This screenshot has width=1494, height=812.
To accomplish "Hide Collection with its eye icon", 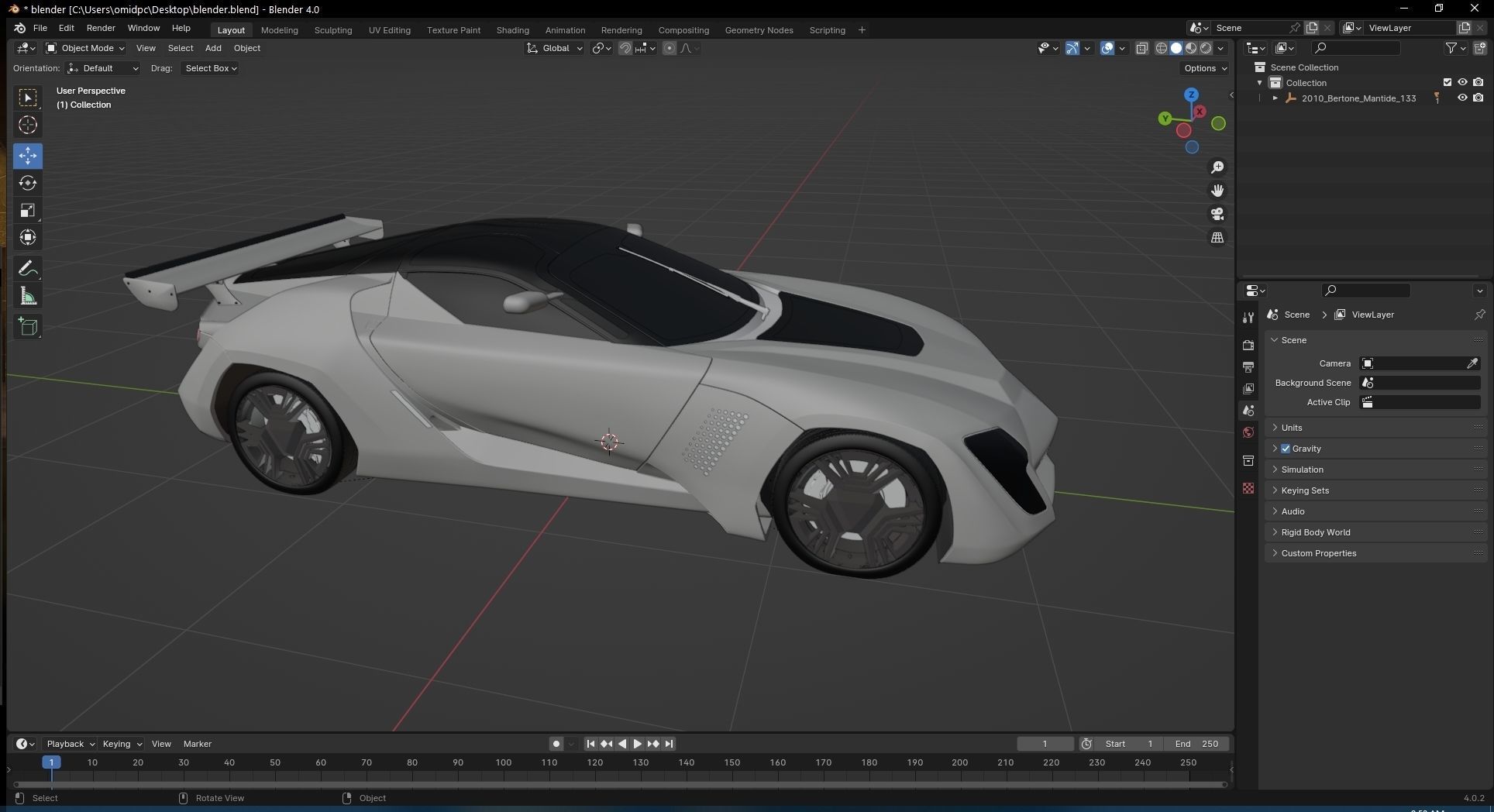I will click(x=1462, y=82).
